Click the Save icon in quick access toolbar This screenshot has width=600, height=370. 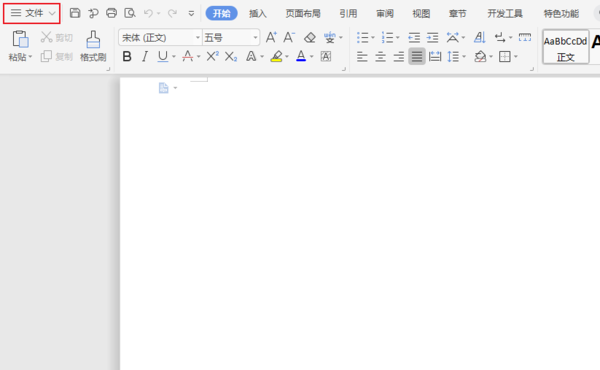(75, 13)
